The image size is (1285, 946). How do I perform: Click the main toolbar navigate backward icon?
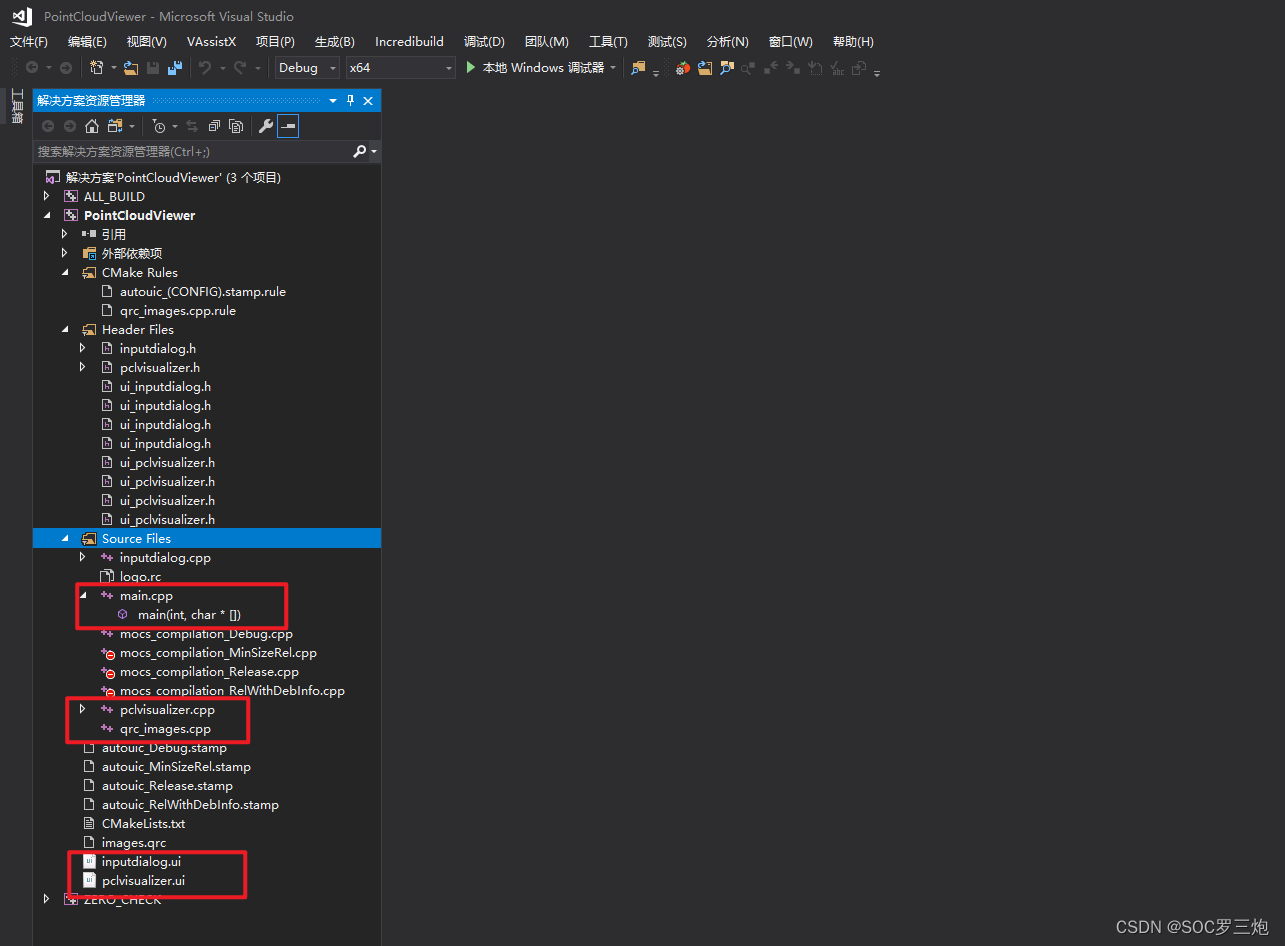click(x=32, y=68)
